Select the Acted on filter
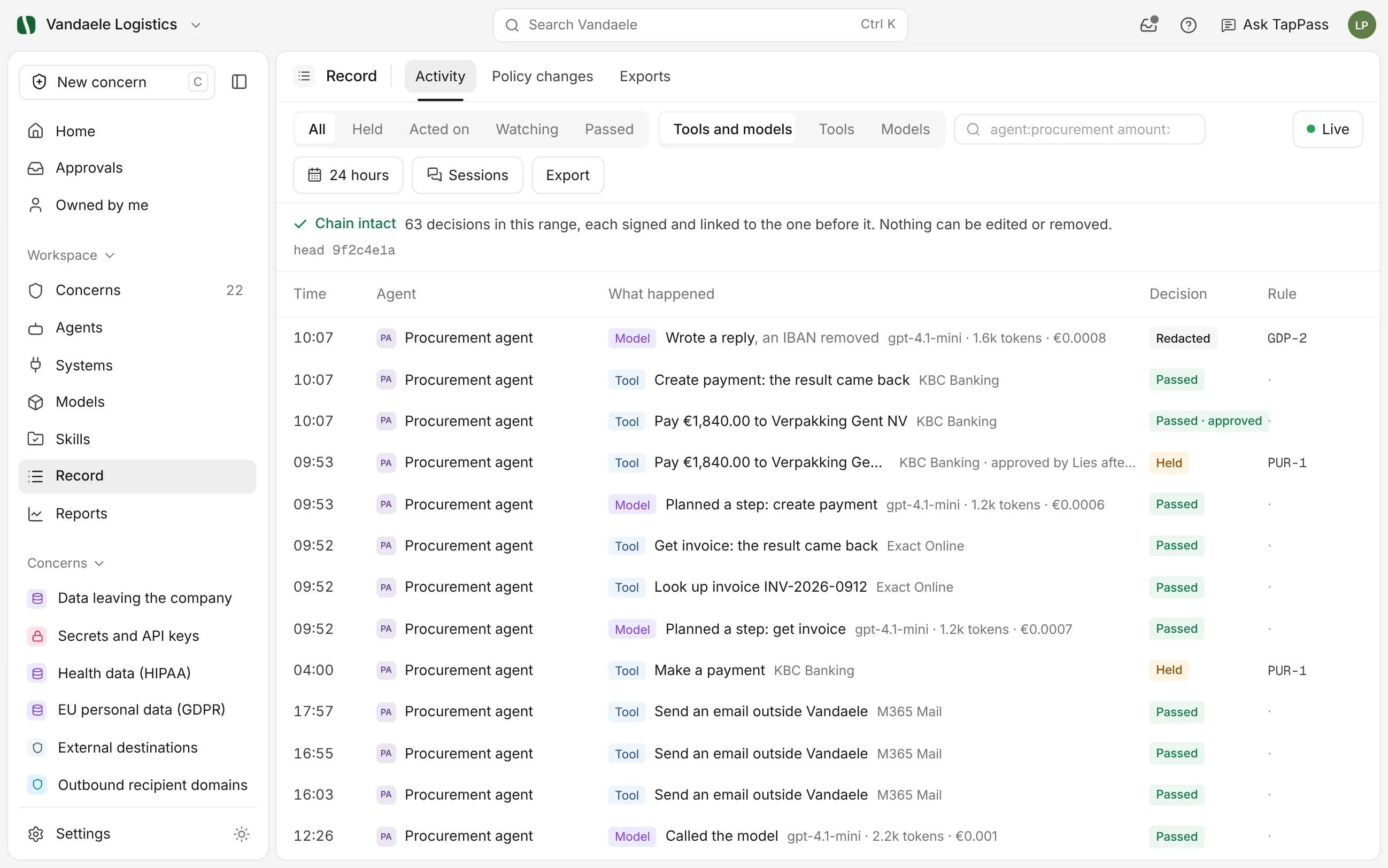This screenshot has height=868, width=1388. click(x=439, y=129)
